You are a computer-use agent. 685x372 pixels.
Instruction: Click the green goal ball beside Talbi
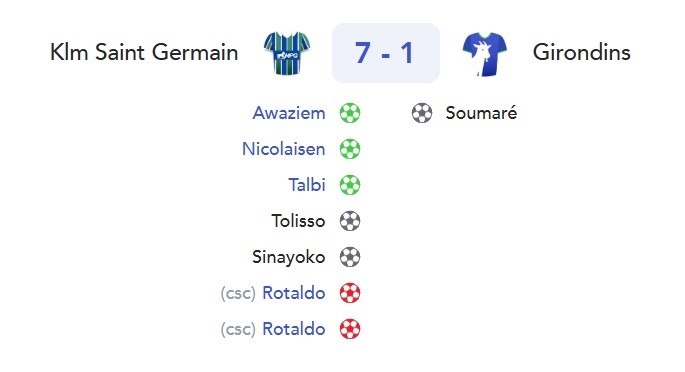tap(350, 185)
